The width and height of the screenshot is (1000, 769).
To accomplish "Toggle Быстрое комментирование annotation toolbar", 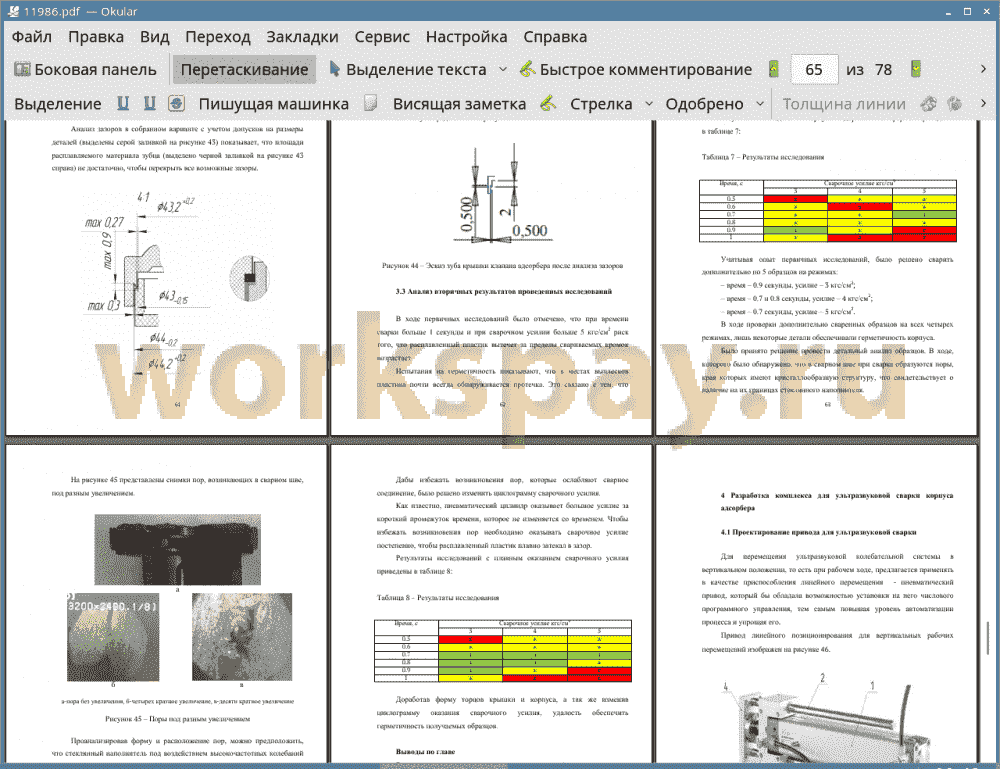I will pos(636,70).
